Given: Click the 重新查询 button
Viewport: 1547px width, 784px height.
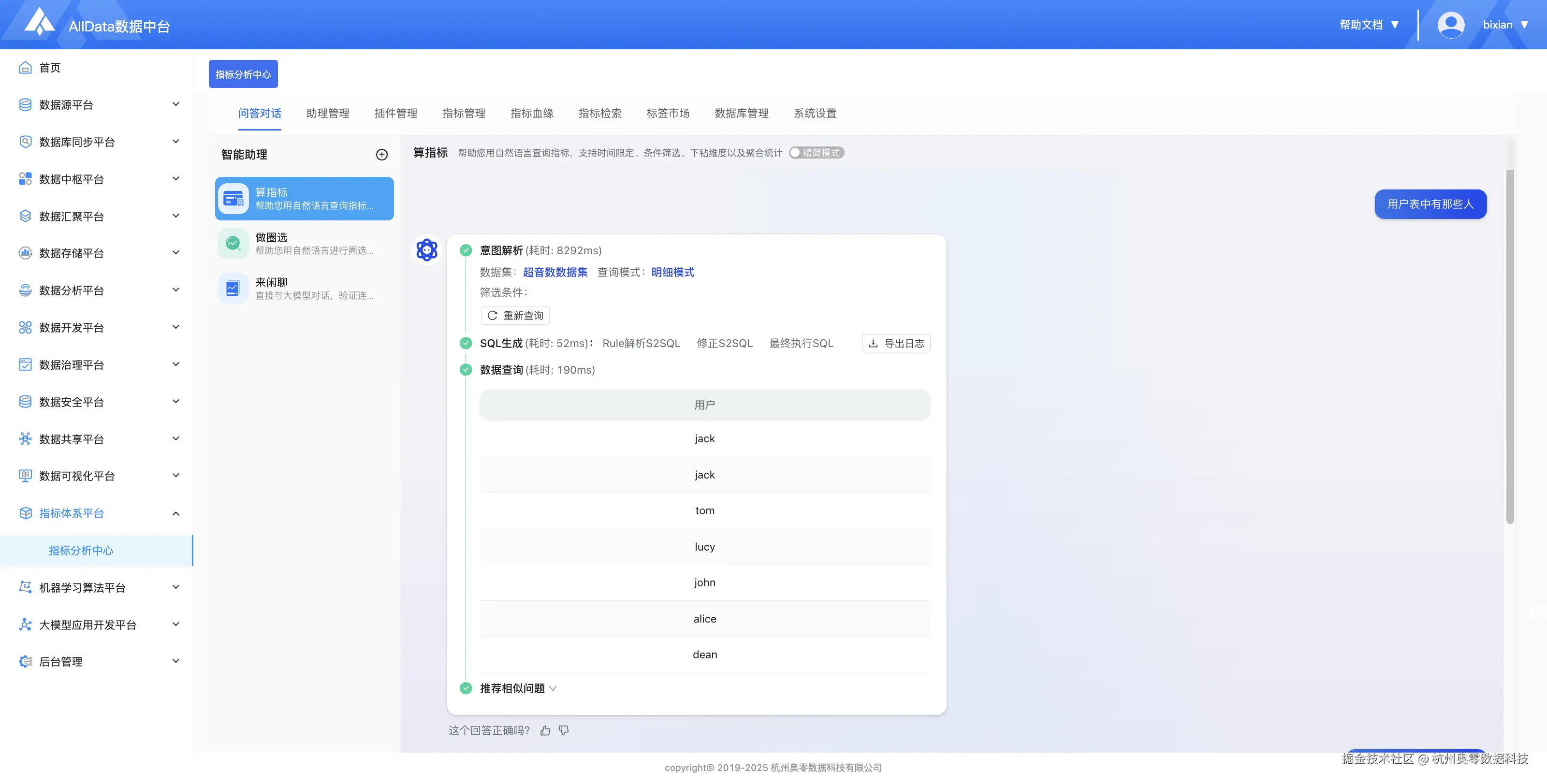Looking at the screenshot, I should tap(515, 316).
